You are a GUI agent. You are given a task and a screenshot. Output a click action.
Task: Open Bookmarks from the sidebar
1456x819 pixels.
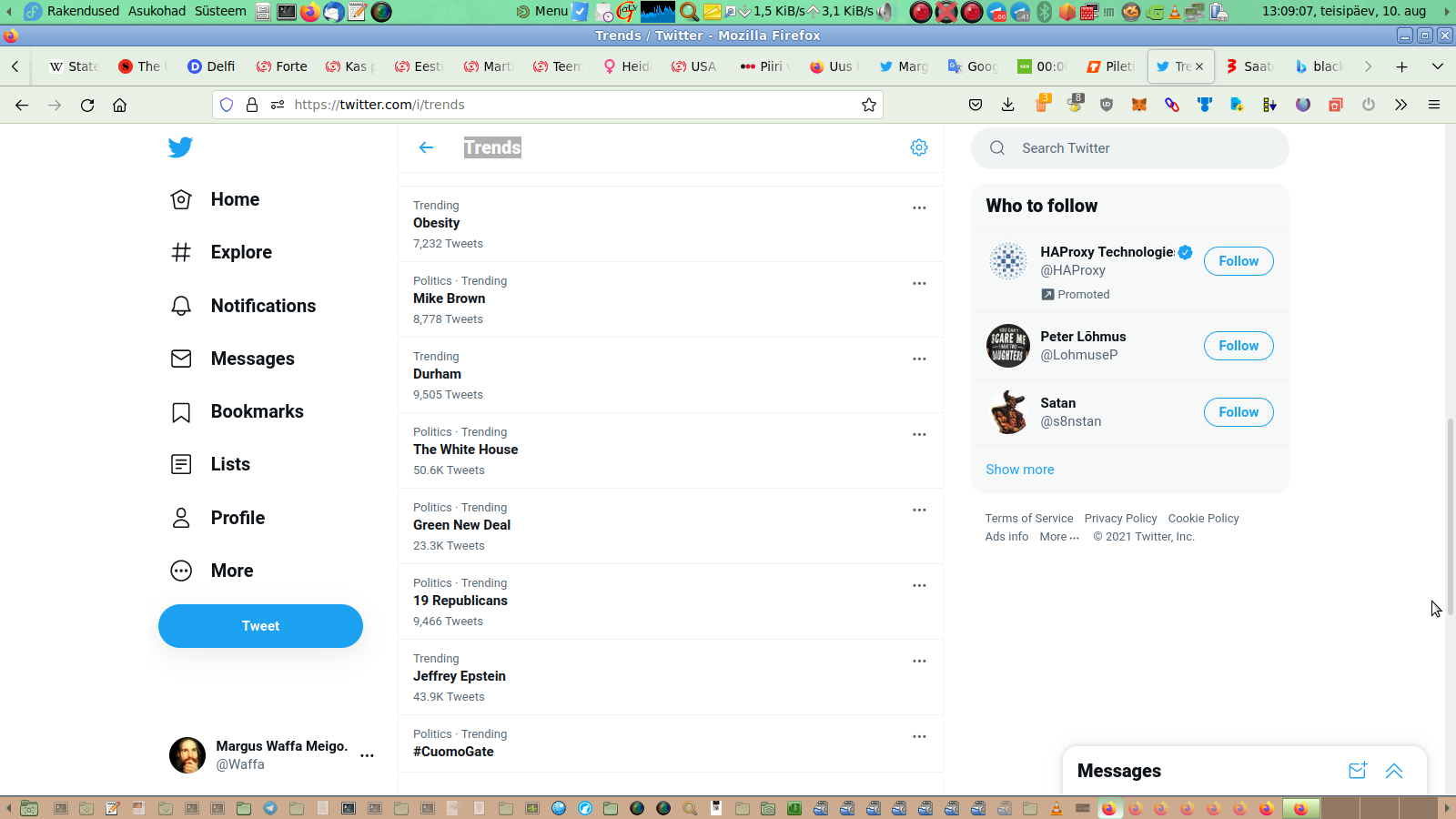[238, 411]
